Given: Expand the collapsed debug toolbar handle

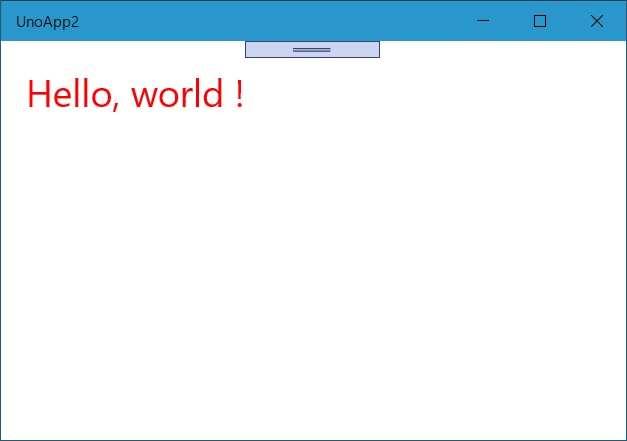Looking at the screenshot, I should pos(312,50).
